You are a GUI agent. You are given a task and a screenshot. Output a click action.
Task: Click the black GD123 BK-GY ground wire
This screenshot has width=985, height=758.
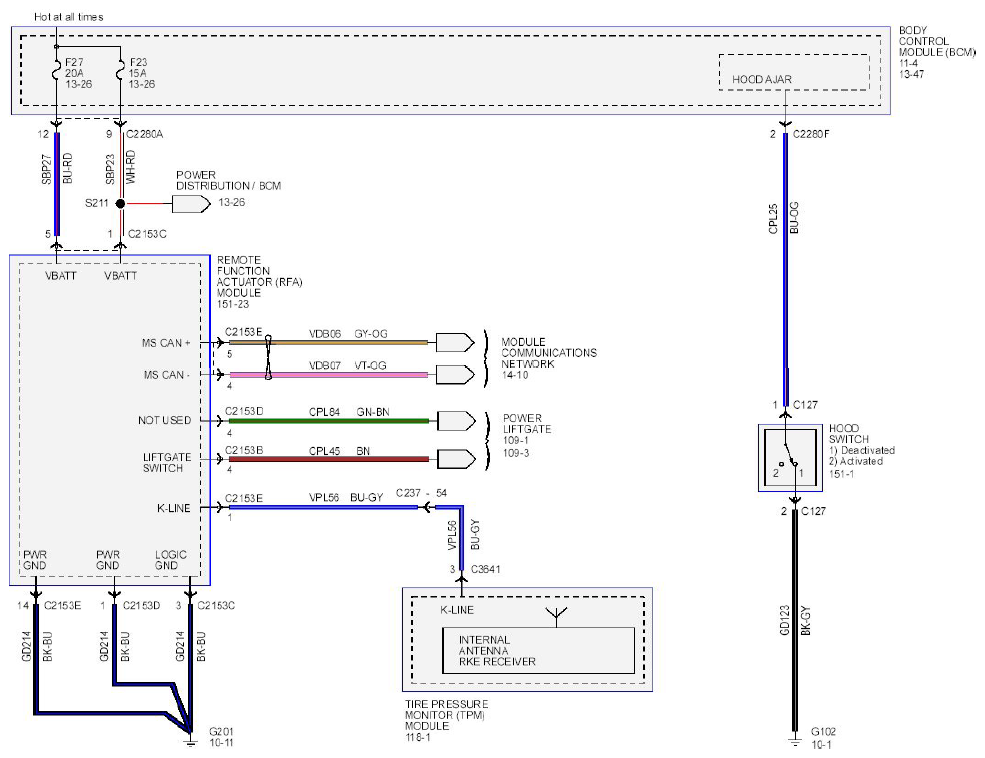pos(795,622)
